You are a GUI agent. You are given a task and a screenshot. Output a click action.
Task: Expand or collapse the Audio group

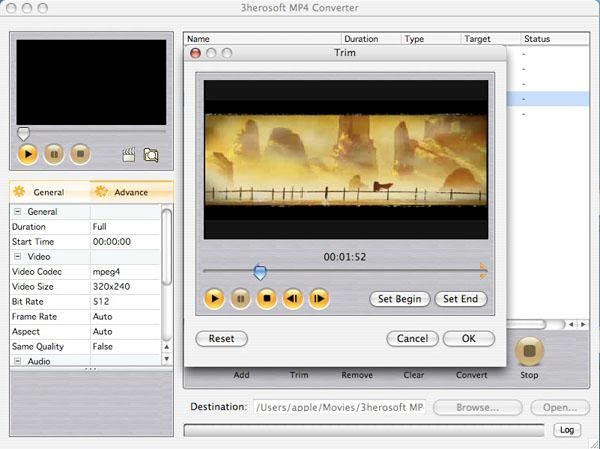tap(18, 361)
